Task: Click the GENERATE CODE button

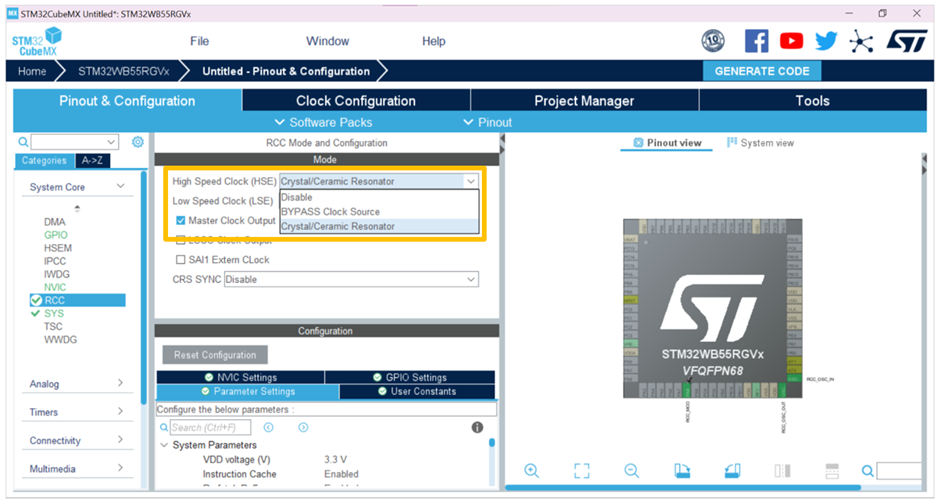Action: [x=762, y=71]
